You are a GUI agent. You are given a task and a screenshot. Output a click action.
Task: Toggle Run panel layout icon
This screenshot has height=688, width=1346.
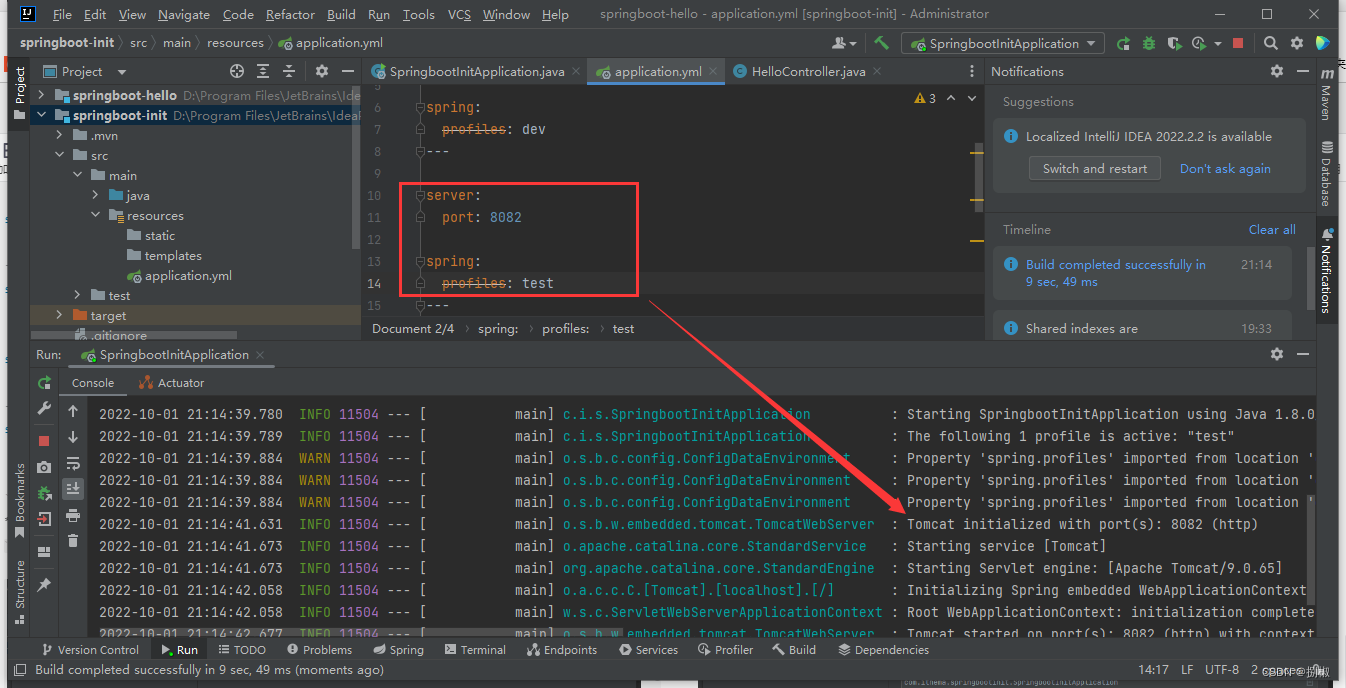tap(44, 552)
